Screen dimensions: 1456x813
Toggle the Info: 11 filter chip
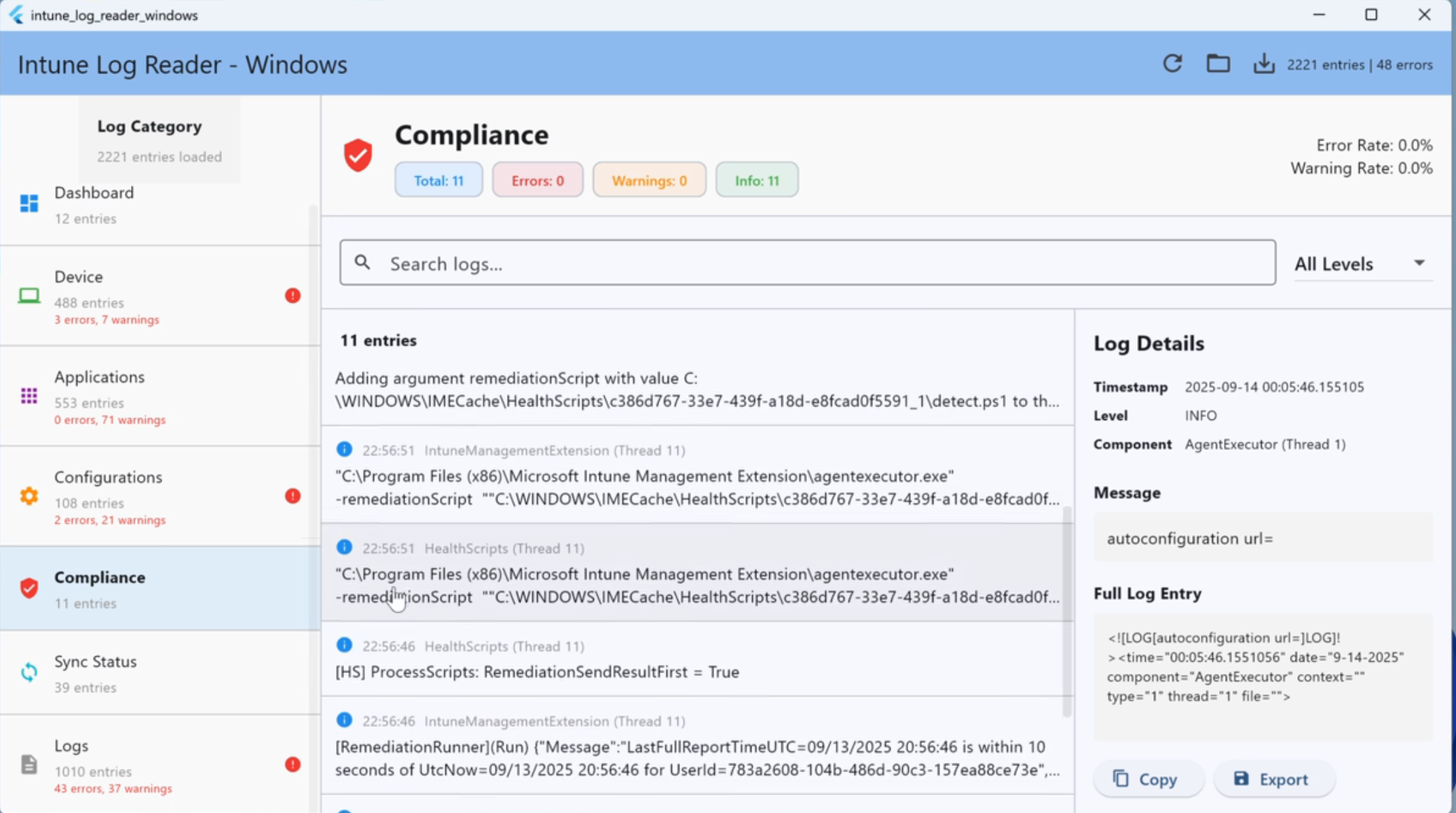[756, 180]
